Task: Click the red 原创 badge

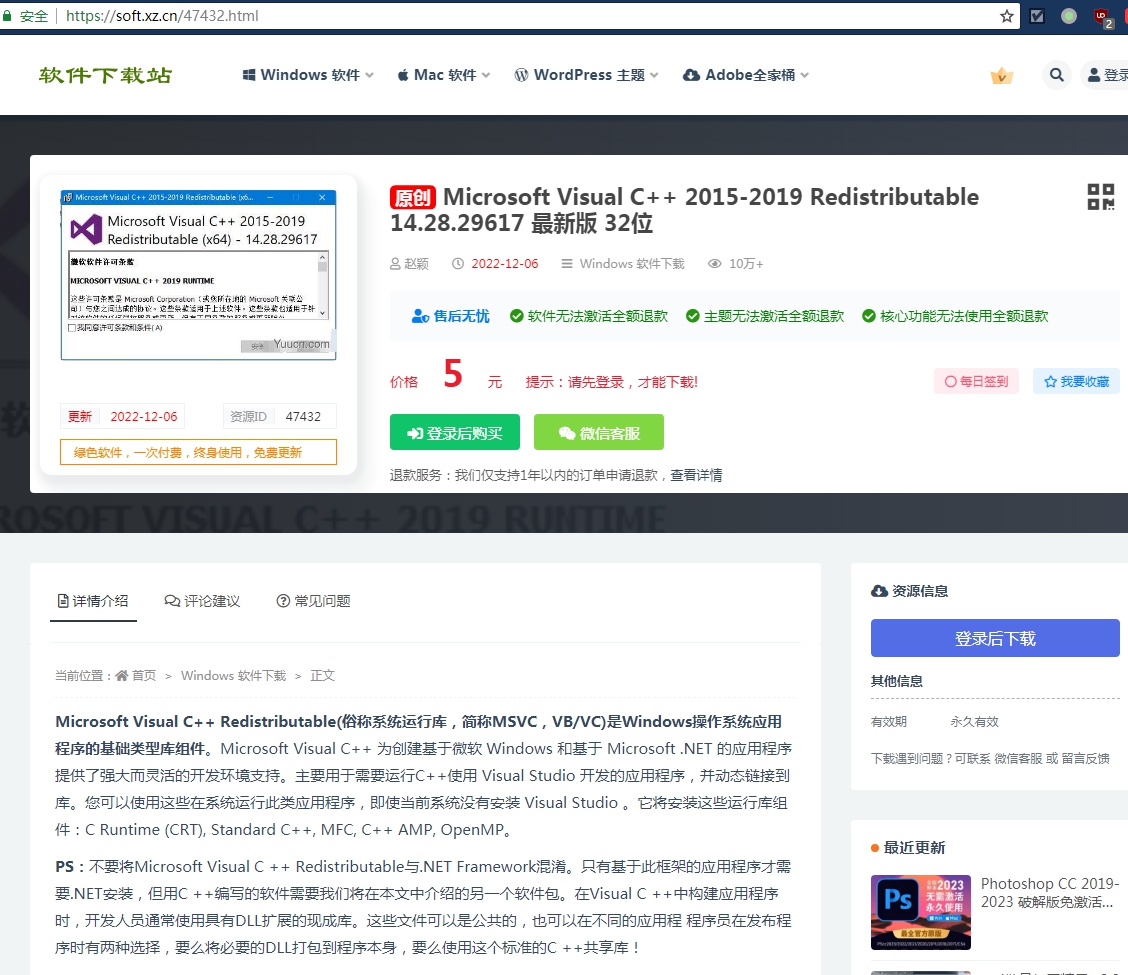Action: coord(413,197)
